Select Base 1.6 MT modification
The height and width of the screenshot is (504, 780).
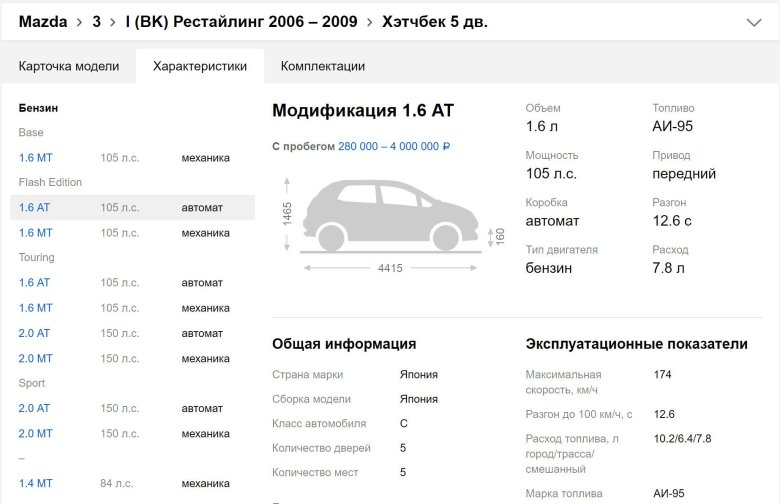coord(35,158)
